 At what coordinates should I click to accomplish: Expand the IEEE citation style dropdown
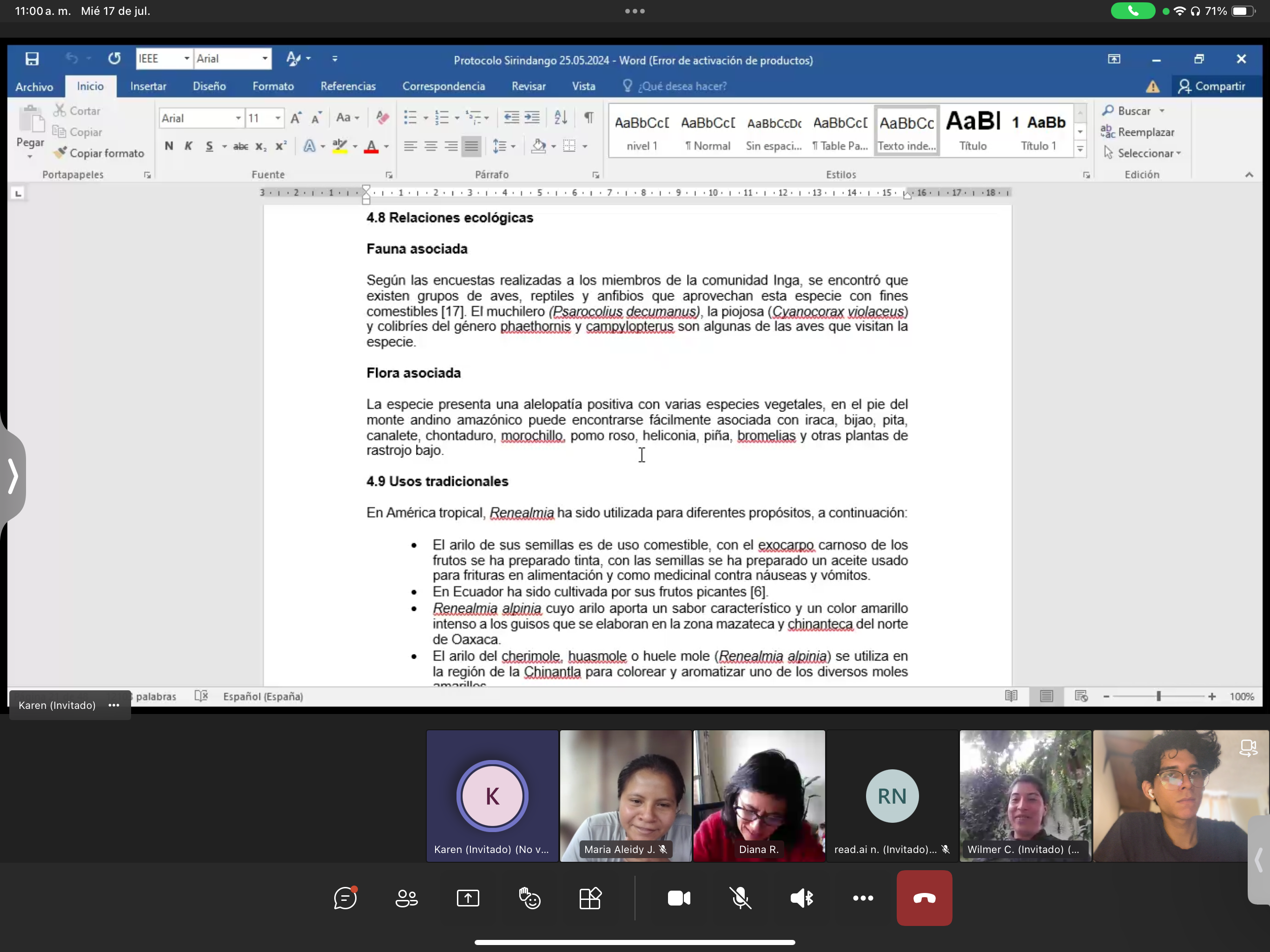coord(186,59)
